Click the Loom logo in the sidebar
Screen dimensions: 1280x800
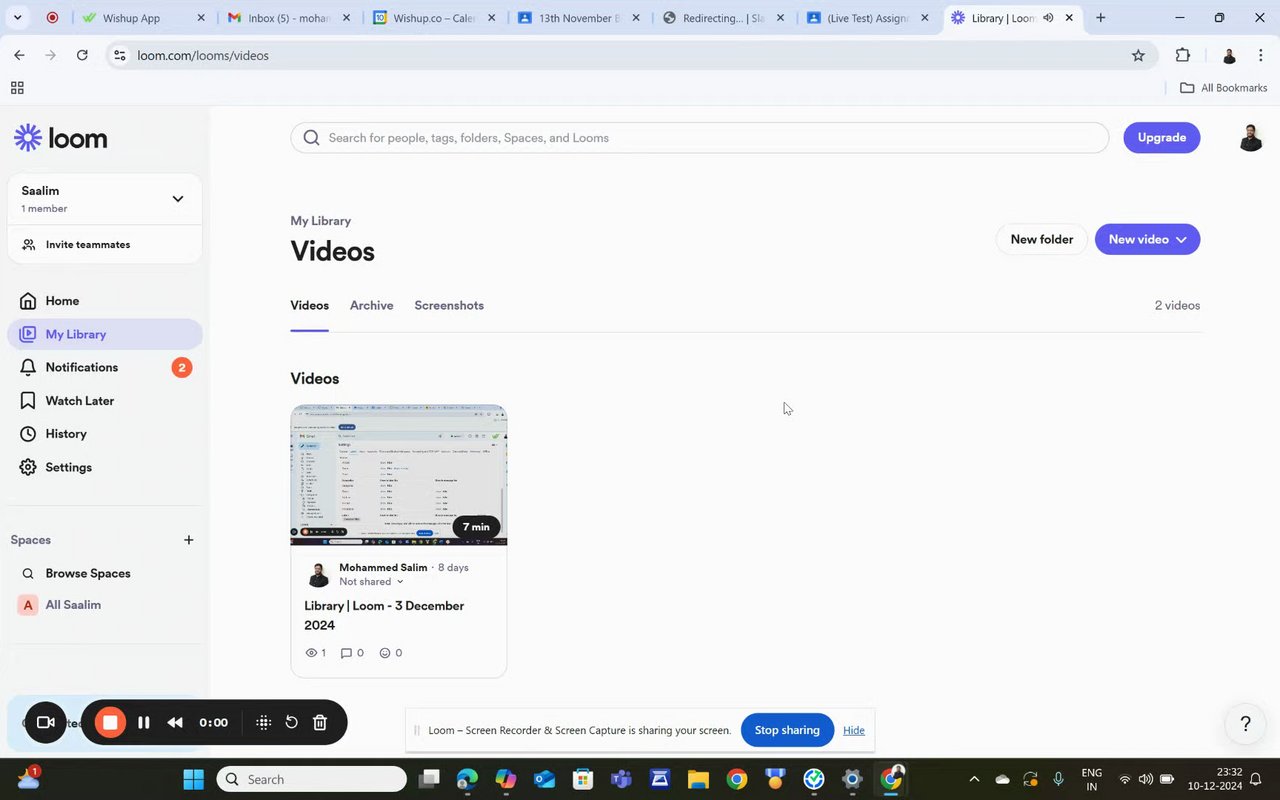(61, 138)
